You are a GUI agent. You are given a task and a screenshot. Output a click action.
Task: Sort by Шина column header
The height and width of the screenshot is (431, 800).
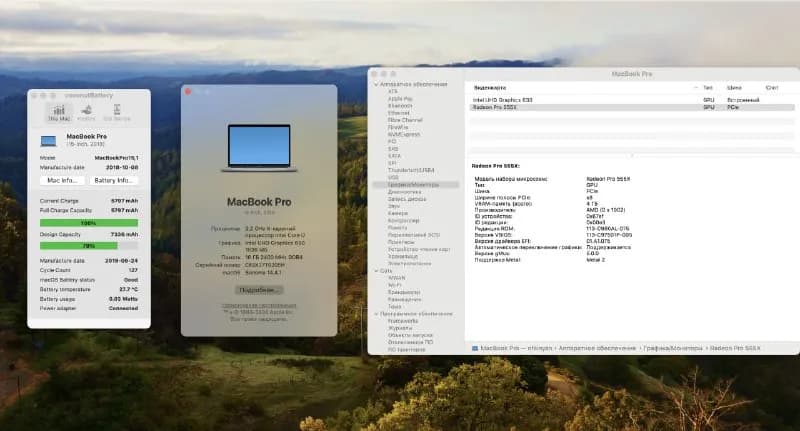pos(734,88)
